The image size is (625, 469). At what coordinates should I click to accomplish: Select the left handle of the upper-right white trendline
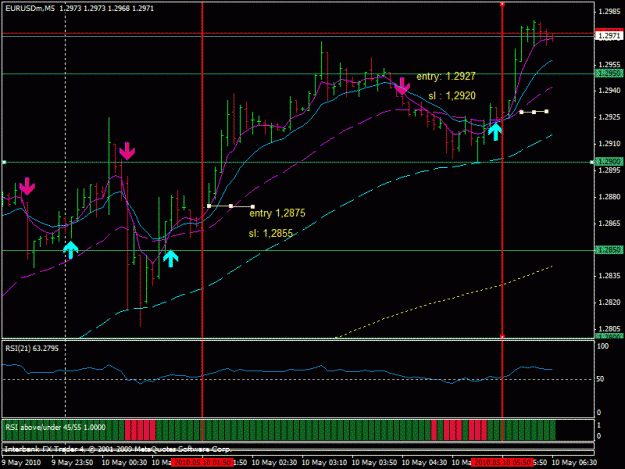[521, 112]
